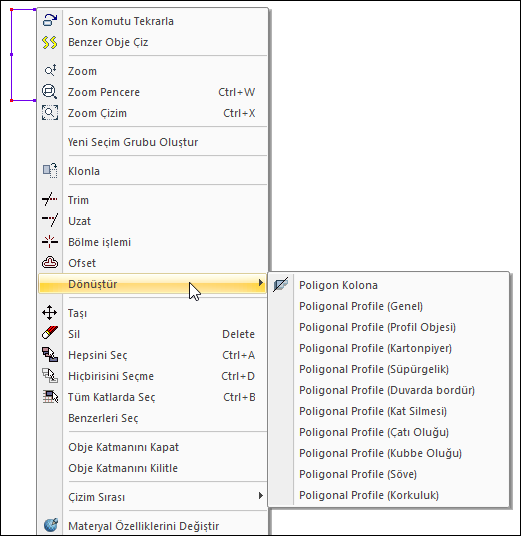Select the Trim tool icon
Image resolution: width=521 pixels, height=536 pixels.
50,199
